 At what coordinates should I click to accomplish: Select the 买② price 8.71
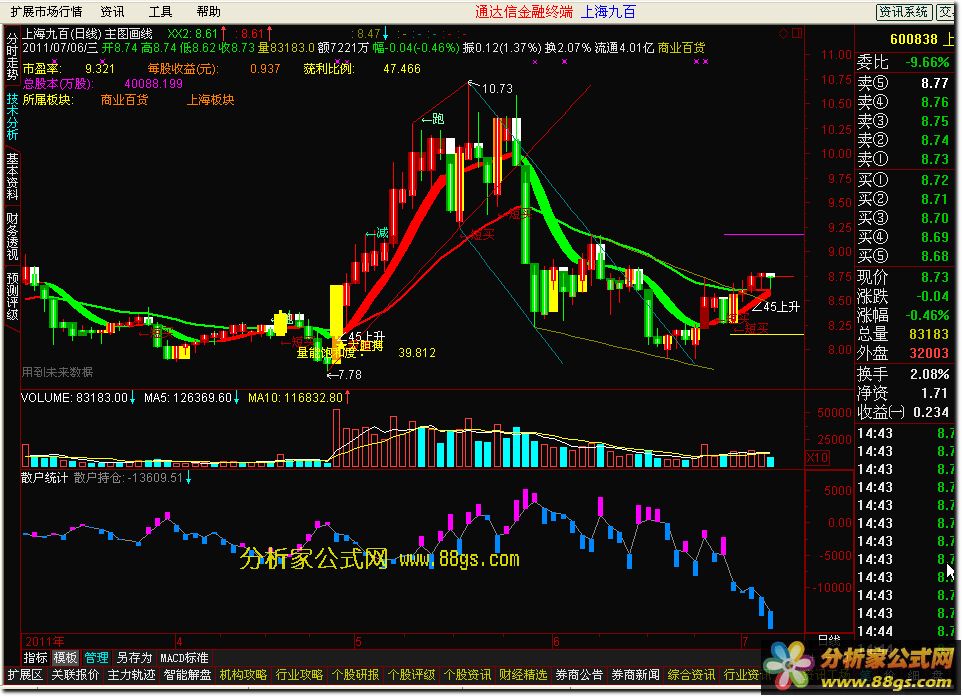point(934,199)
